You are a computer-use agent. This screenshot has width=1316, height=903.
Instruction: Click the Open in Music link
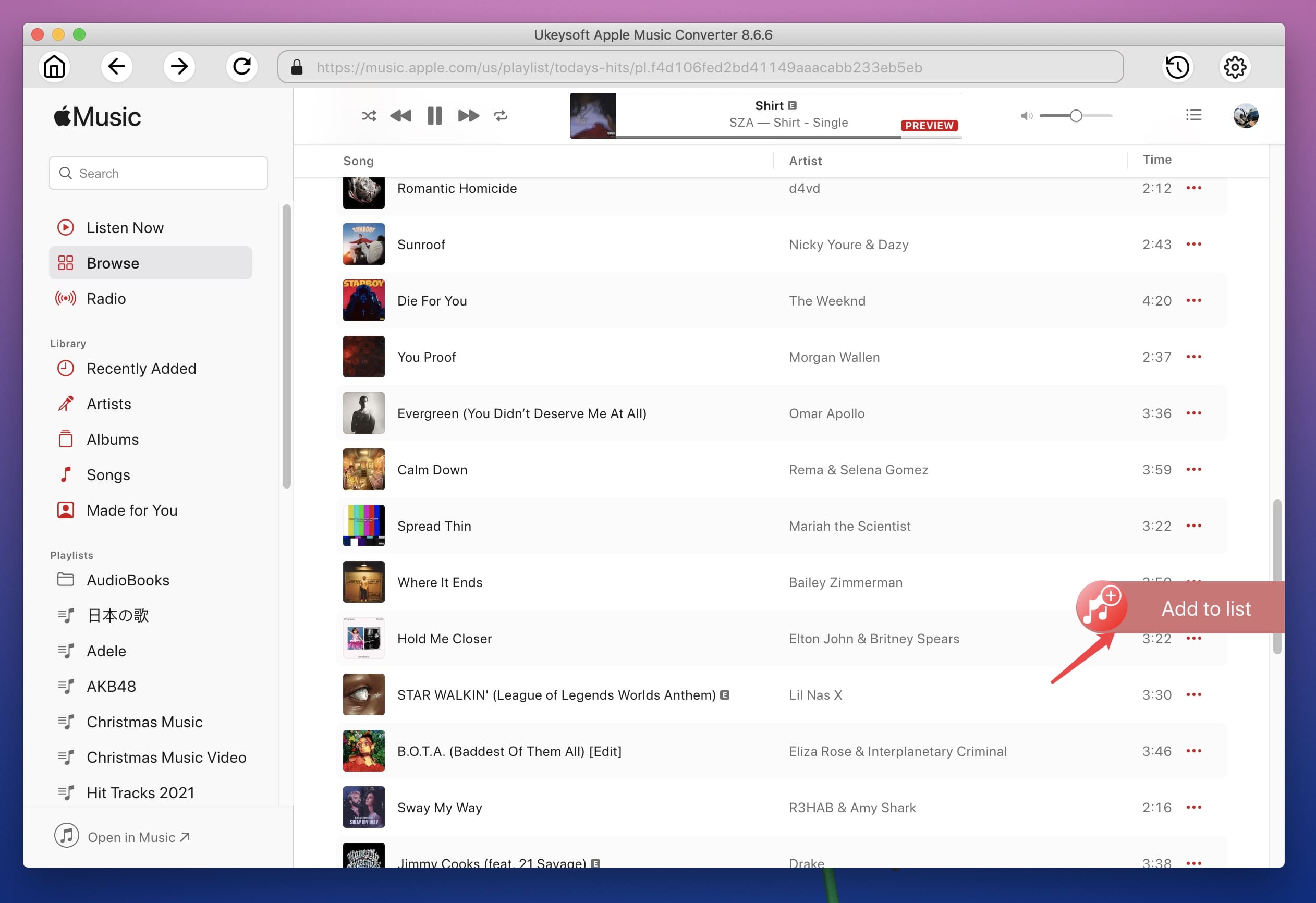click(x=137, y=836)
